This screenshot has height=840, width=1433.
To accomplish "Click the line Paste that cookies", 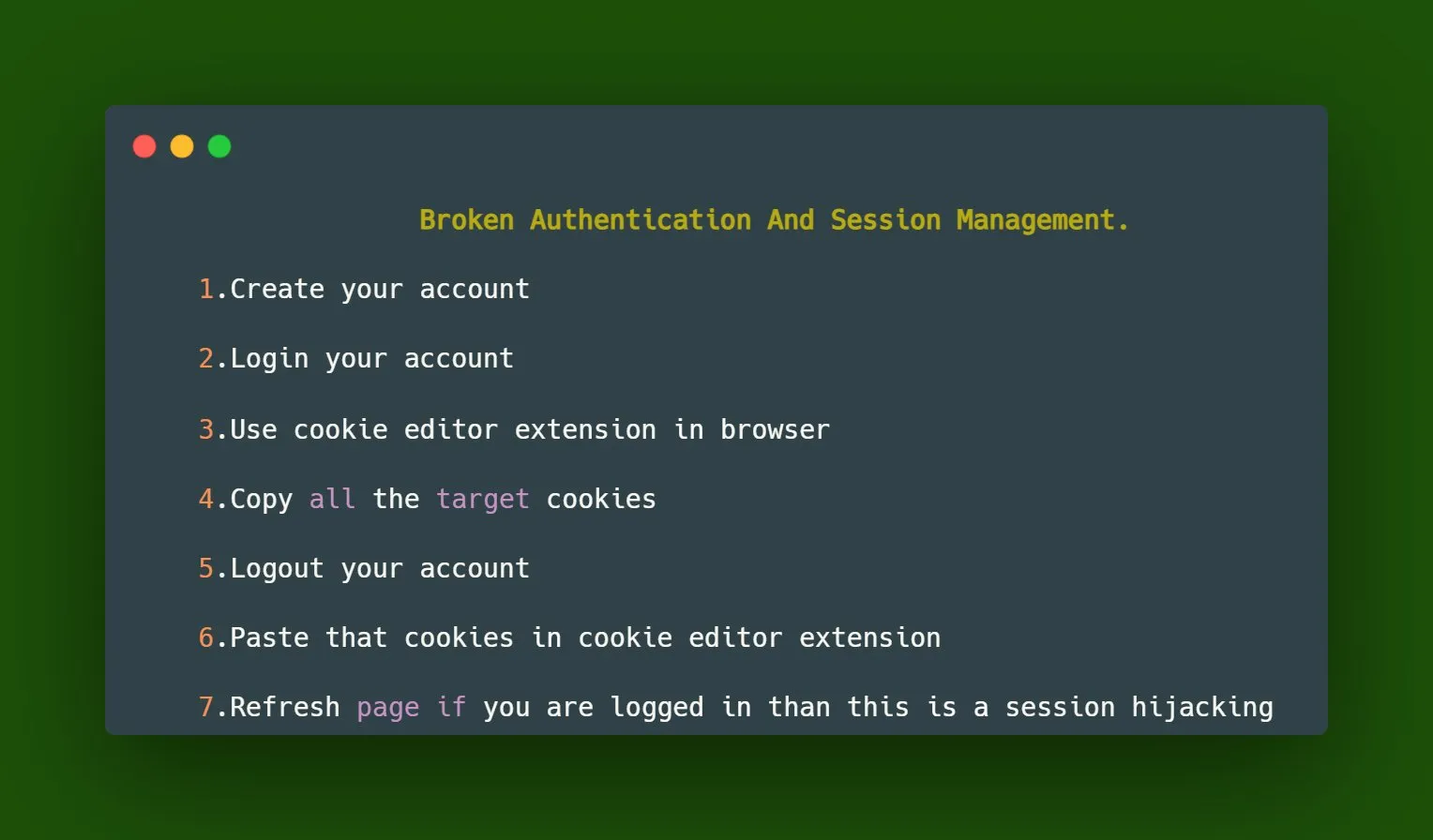I will click(569, 638).
